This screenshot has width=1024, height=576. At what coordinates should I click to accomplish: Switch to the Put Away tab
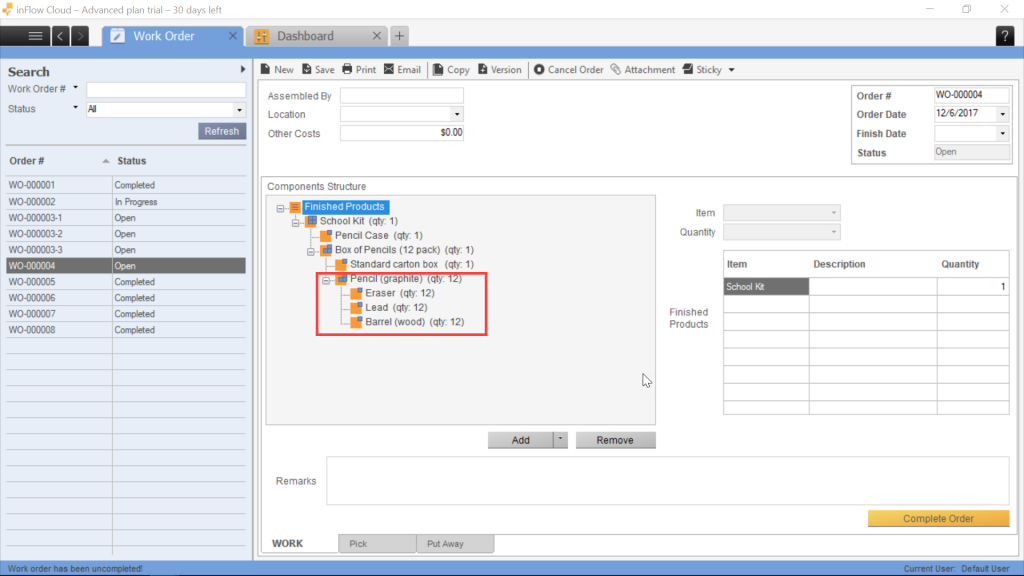pyautogui.click(x=455, y=543)
